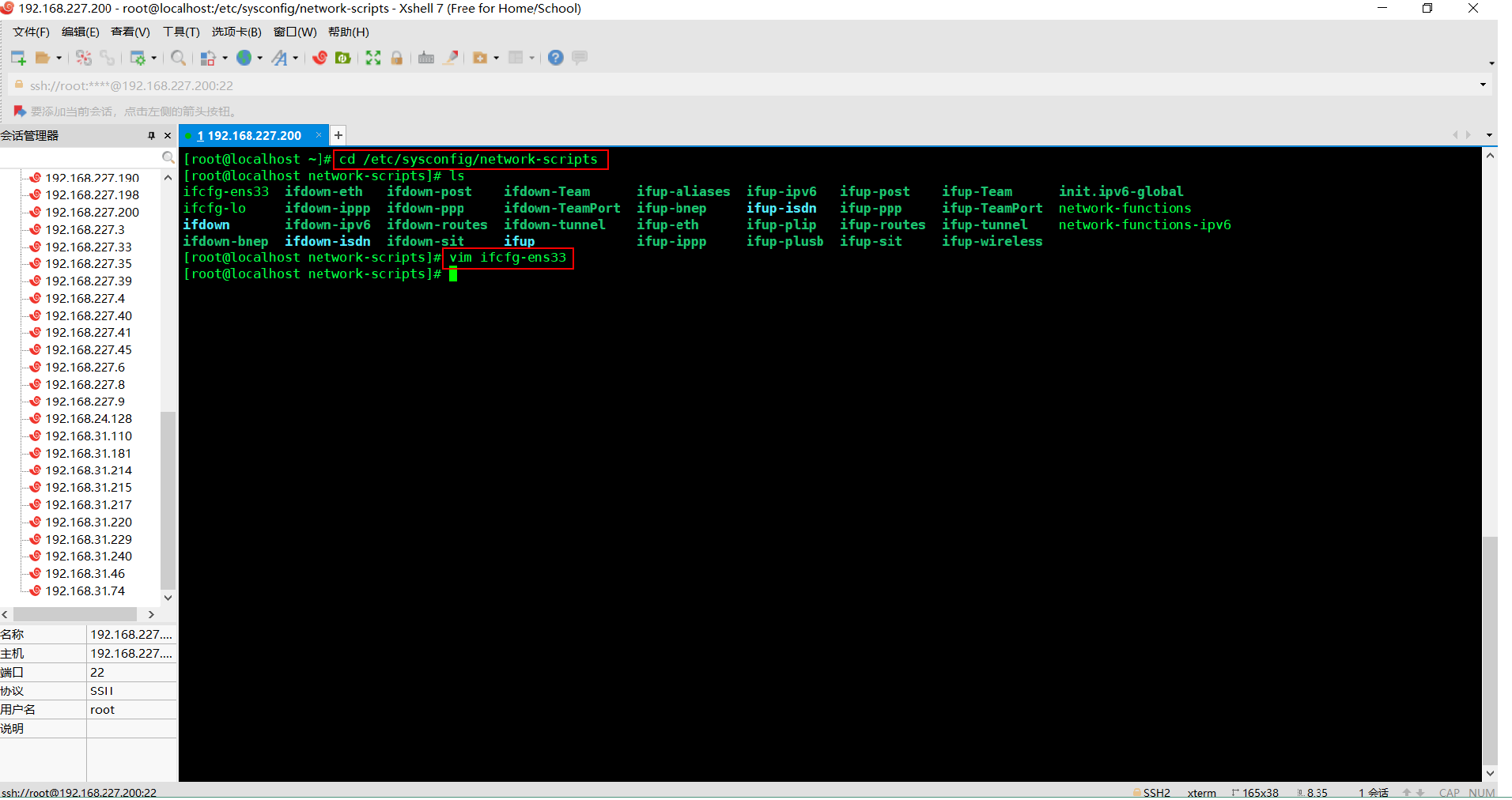The height and width of the screenshot is (800, 1512).
Task: Add a new tab with plus button
Action: click(x=338, y=135)
